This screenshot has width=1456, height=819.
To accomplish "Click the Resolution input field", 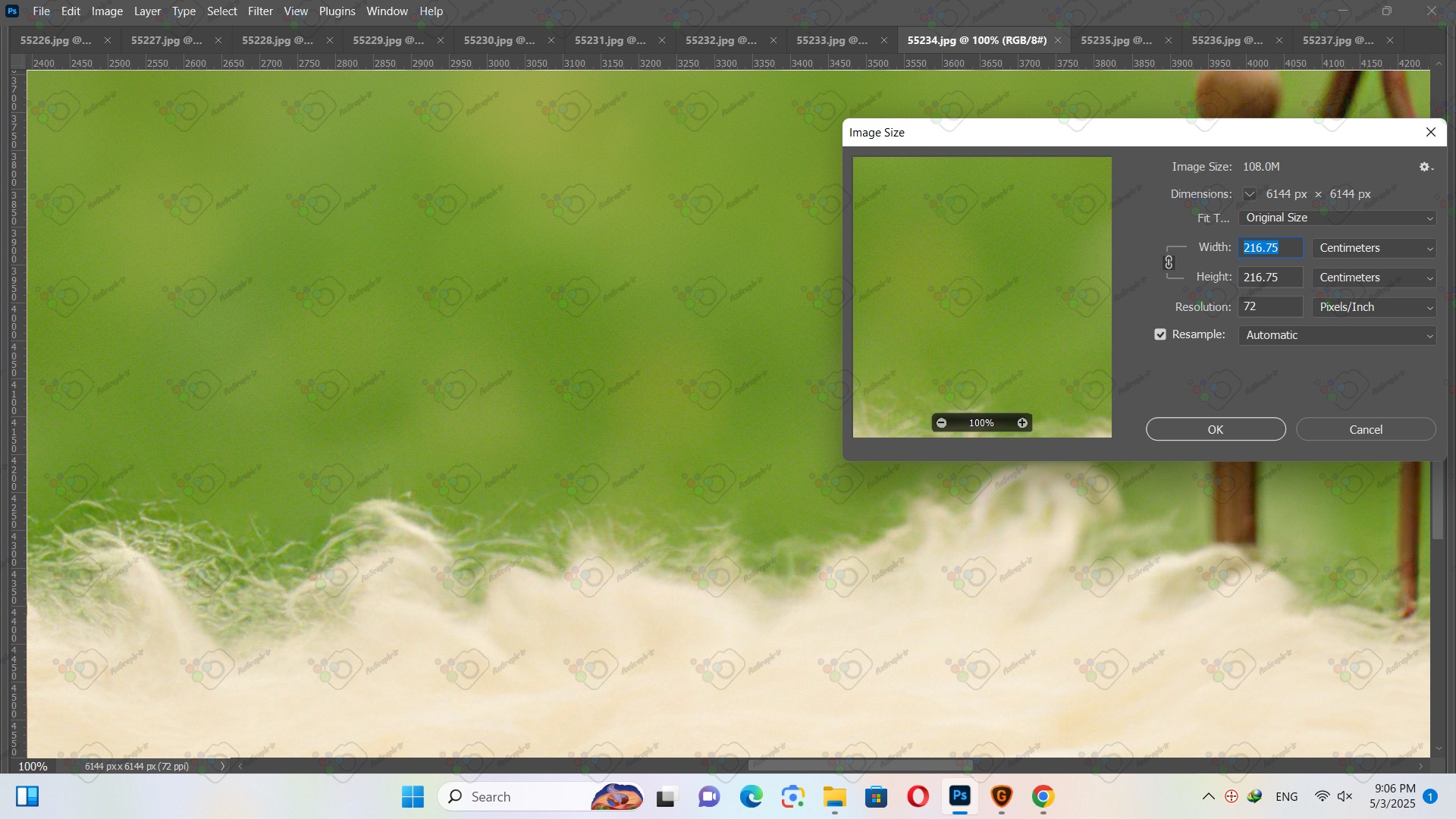I will pyautogui.click(x=1271, y=307).
